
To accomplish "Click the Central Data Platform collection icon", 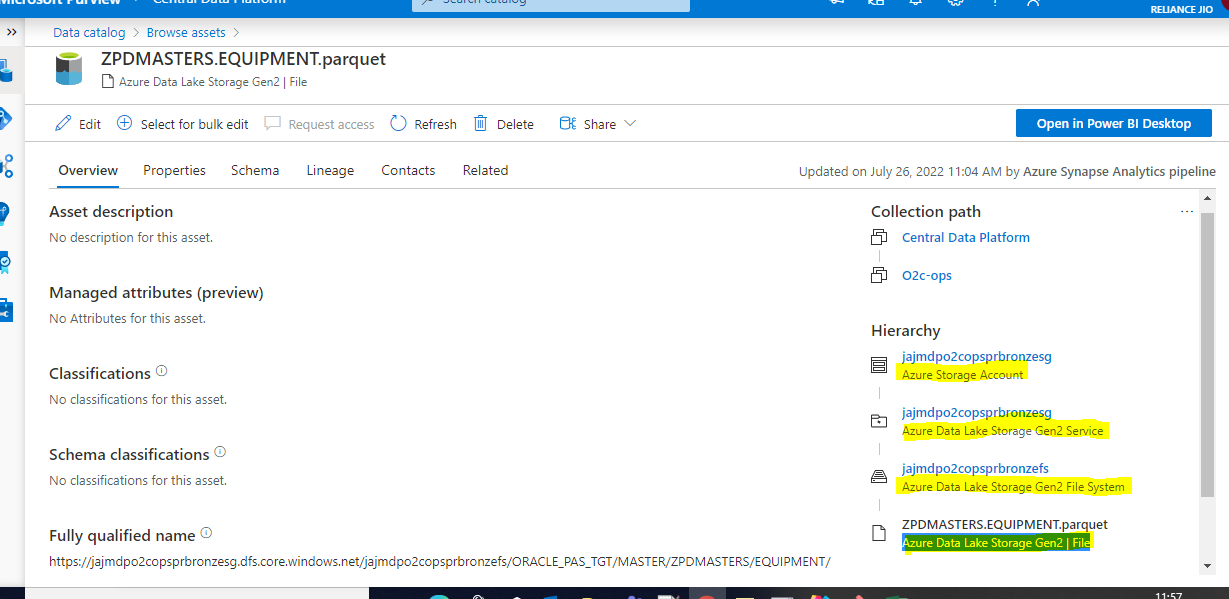I will (x=879, y=238).
